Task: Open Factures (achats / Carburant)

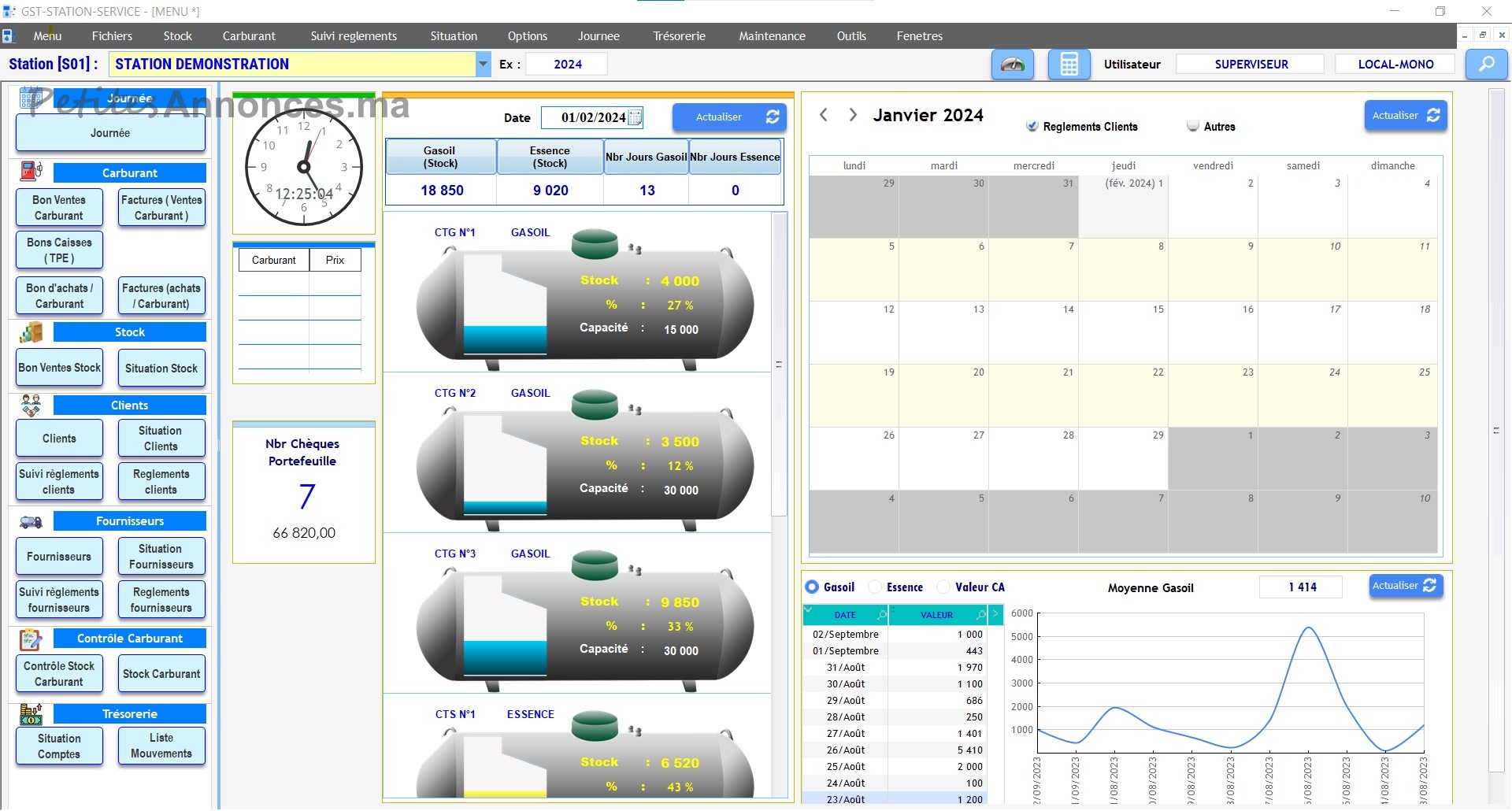Action: tap(161, 296)
